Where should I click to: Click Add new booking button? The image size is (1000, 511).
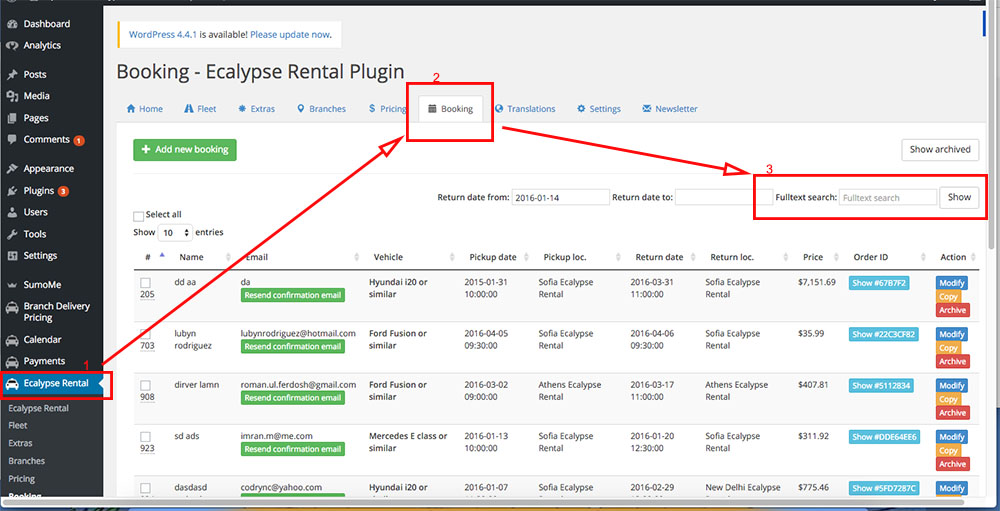click(x=185, y=150)
